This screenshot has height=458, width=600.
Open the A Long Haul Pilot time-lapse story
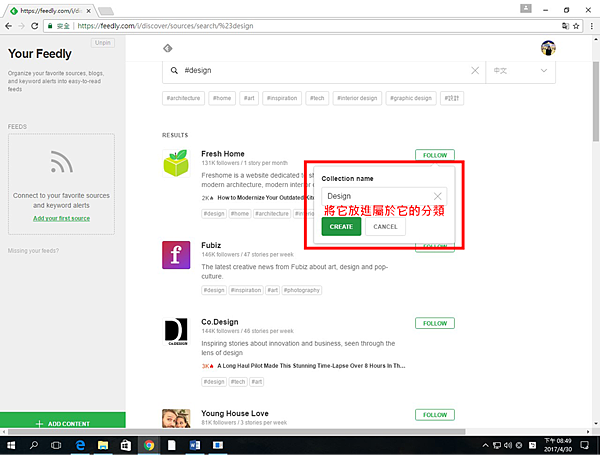click(x=311, y=366)
